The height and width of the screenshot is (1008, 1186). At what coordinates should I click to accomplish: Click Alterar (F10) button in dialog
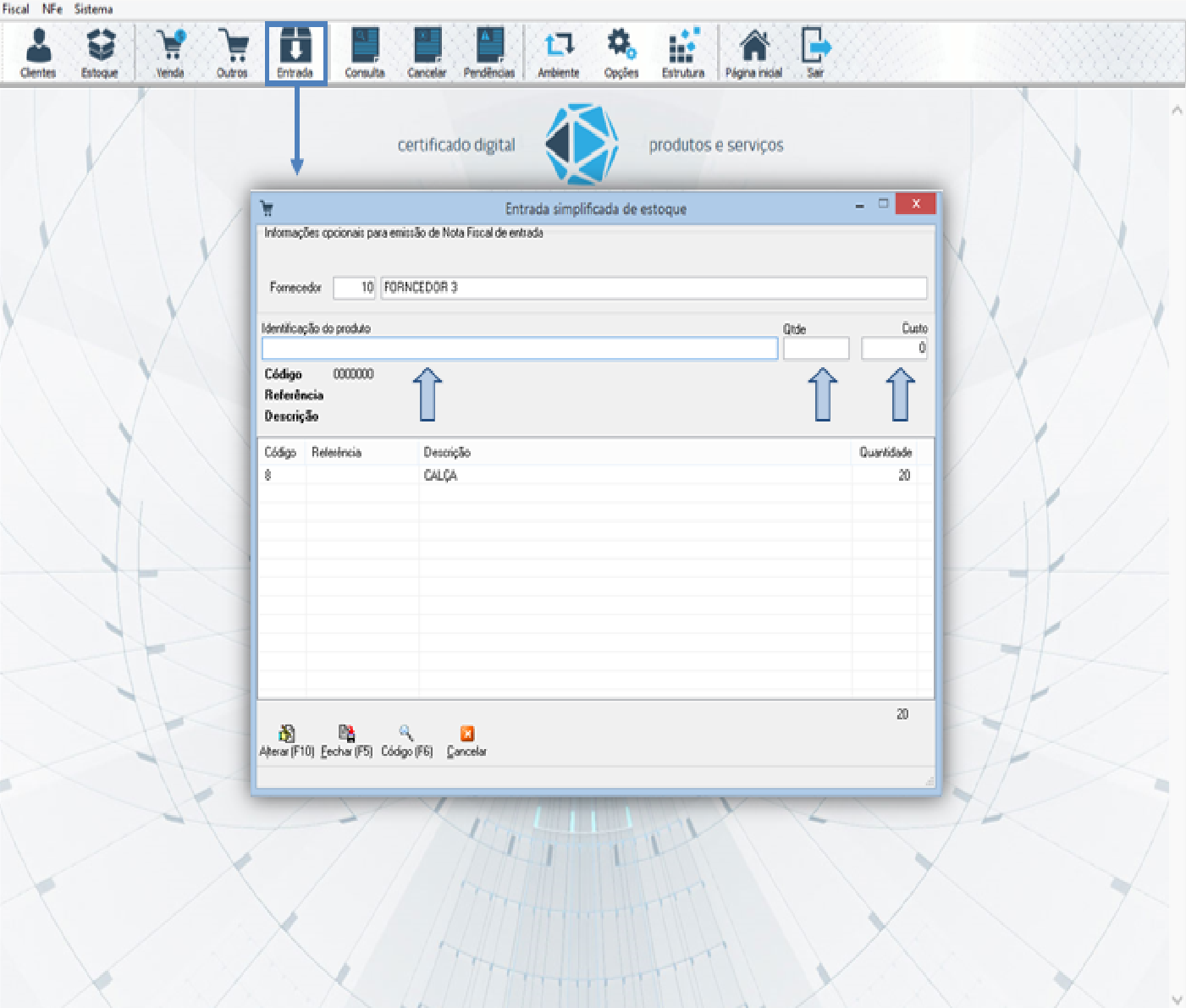(287, 741)
